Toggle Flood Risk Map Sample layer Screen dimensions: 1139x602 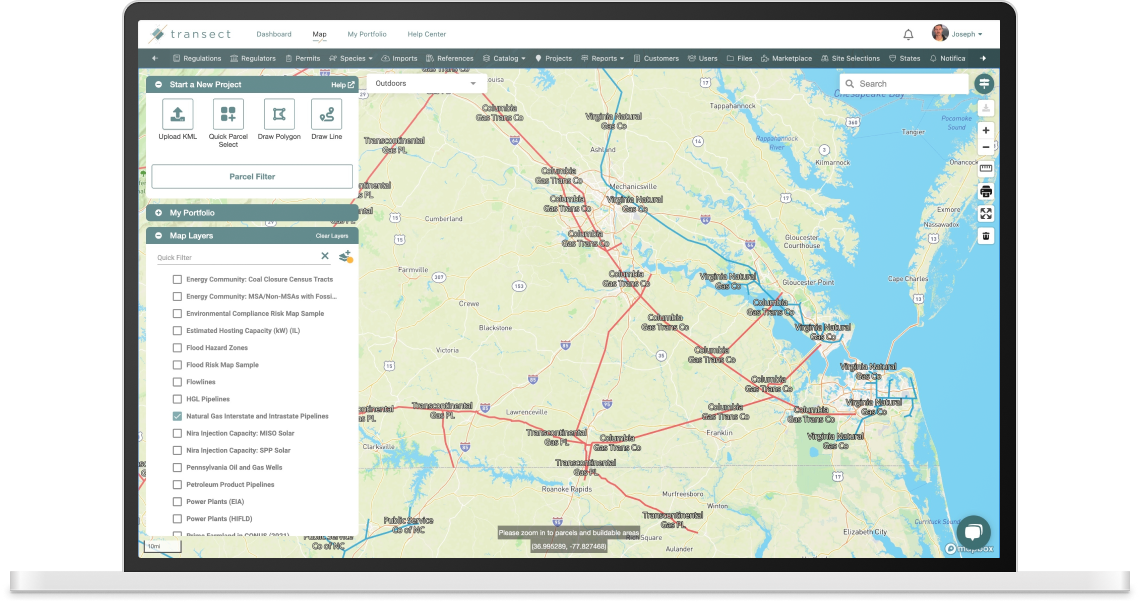click(x=177, y=365)
